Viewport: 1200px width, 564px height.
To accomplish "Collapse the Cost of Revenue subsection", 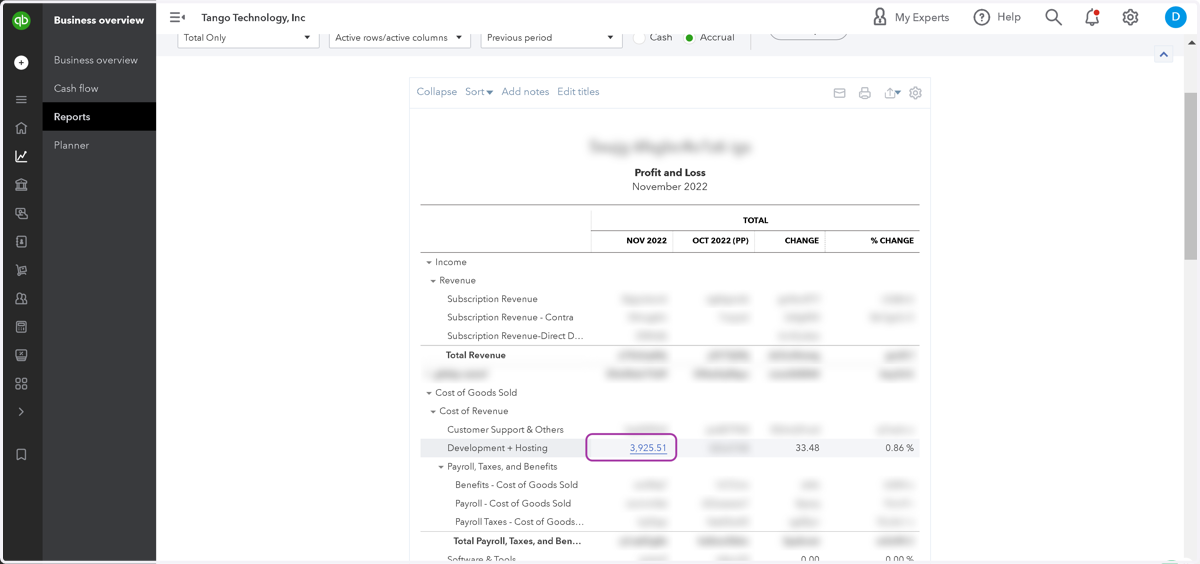I will pyautogui.click(x=433, y=412).
